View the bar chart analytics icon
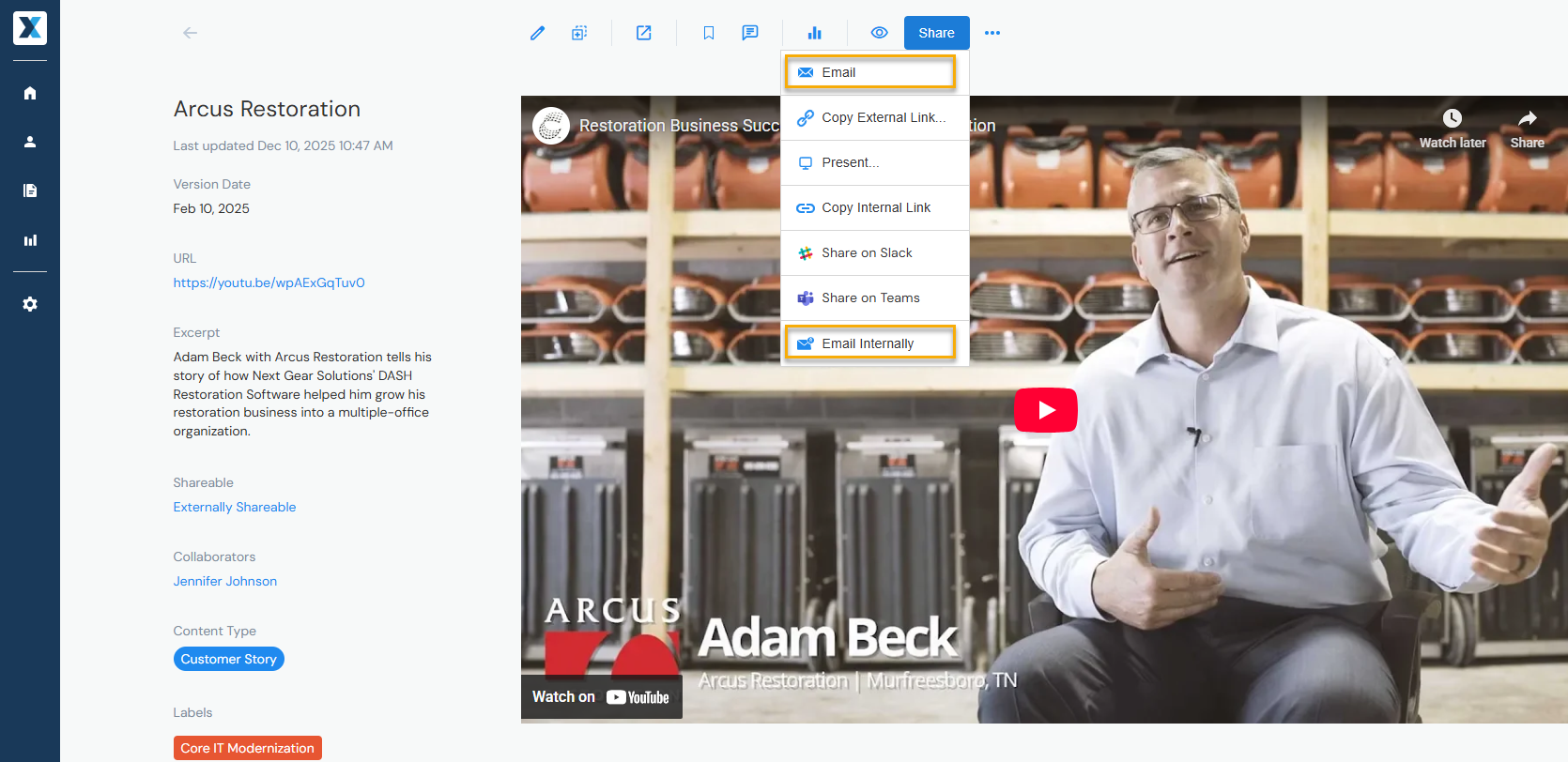 814,33
